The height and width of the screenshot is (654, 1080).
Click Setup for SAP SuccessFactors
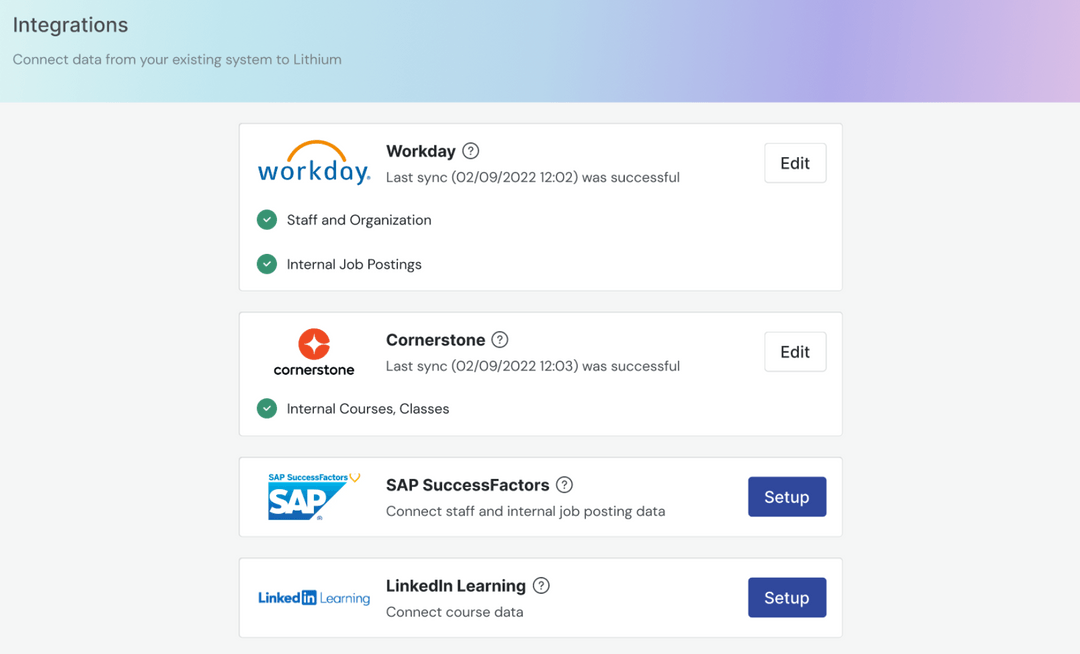pyautogui.click(x=787, y=496)
